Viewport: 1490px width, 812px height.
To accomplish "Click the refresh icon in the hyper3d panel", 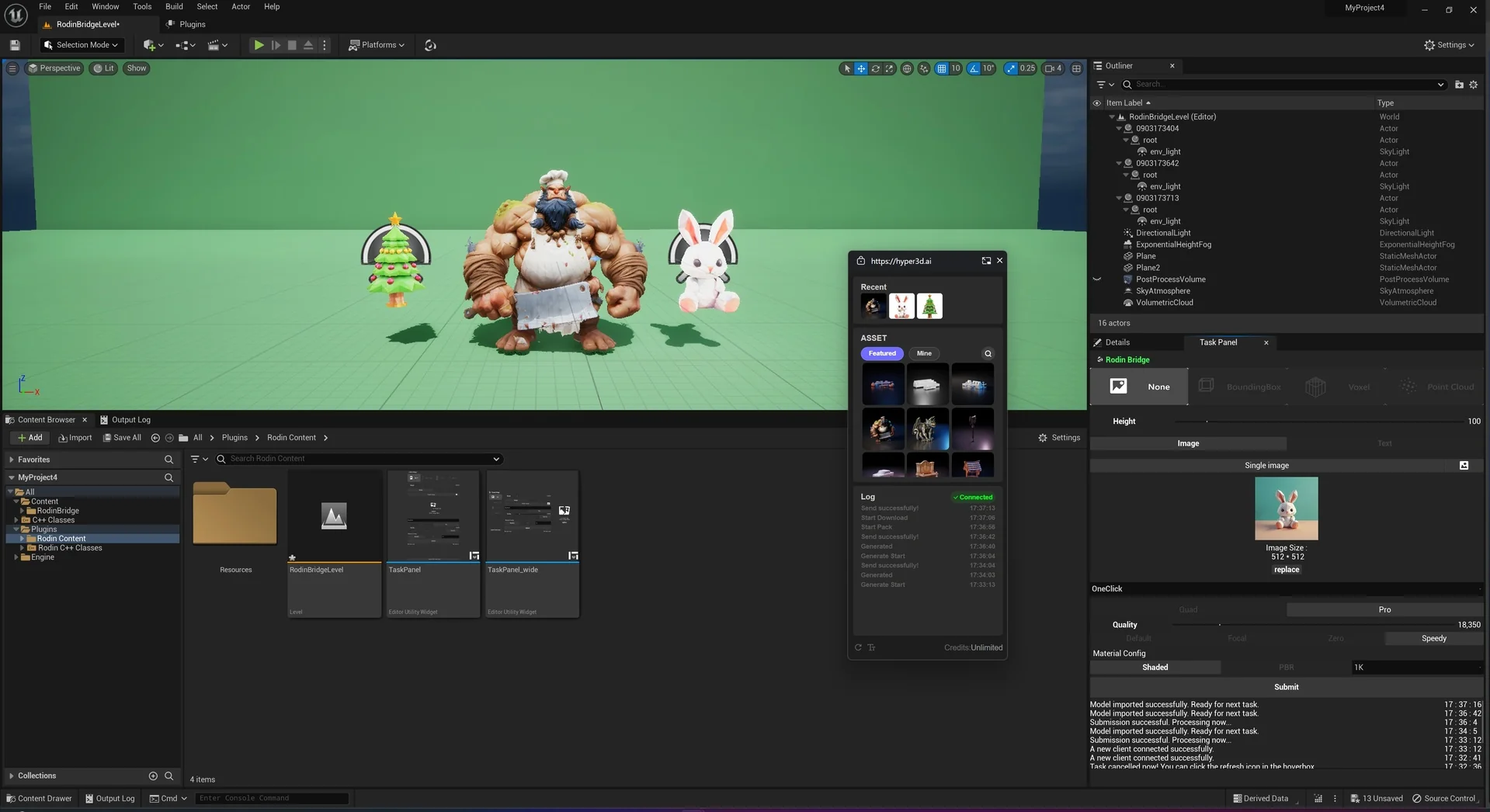I will [x=858, y=647].
